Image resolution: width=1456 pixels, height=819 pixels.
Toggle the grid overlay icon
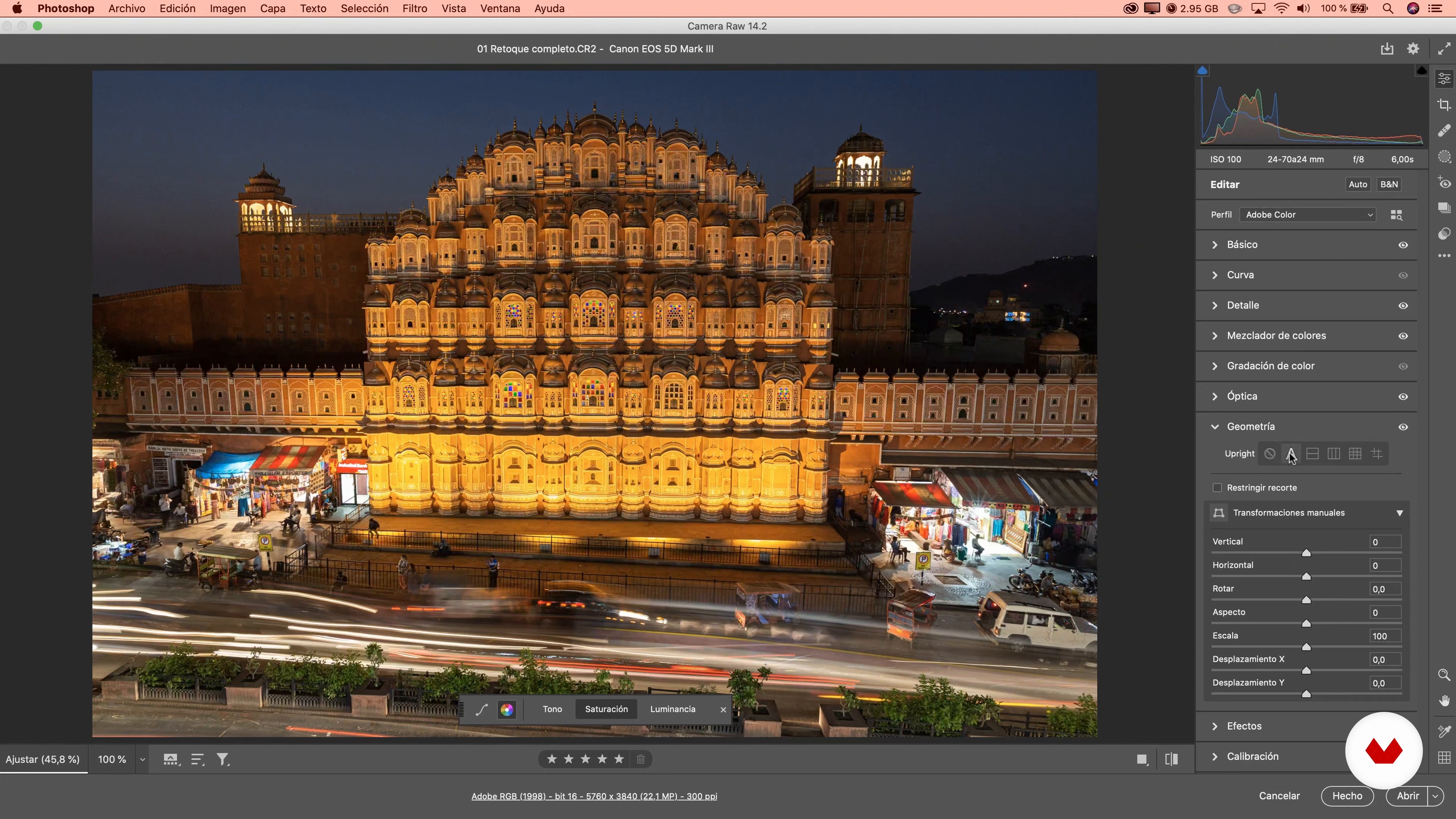(1444, 758)
